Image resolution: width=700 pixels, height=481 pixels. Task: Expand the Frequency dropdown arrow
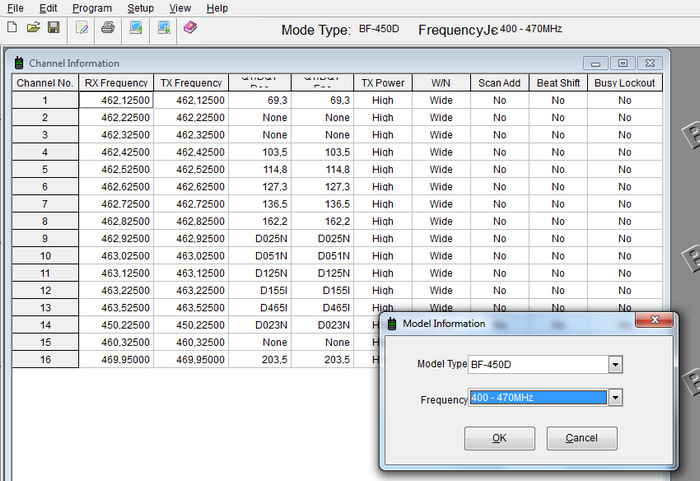coord(615,398)
